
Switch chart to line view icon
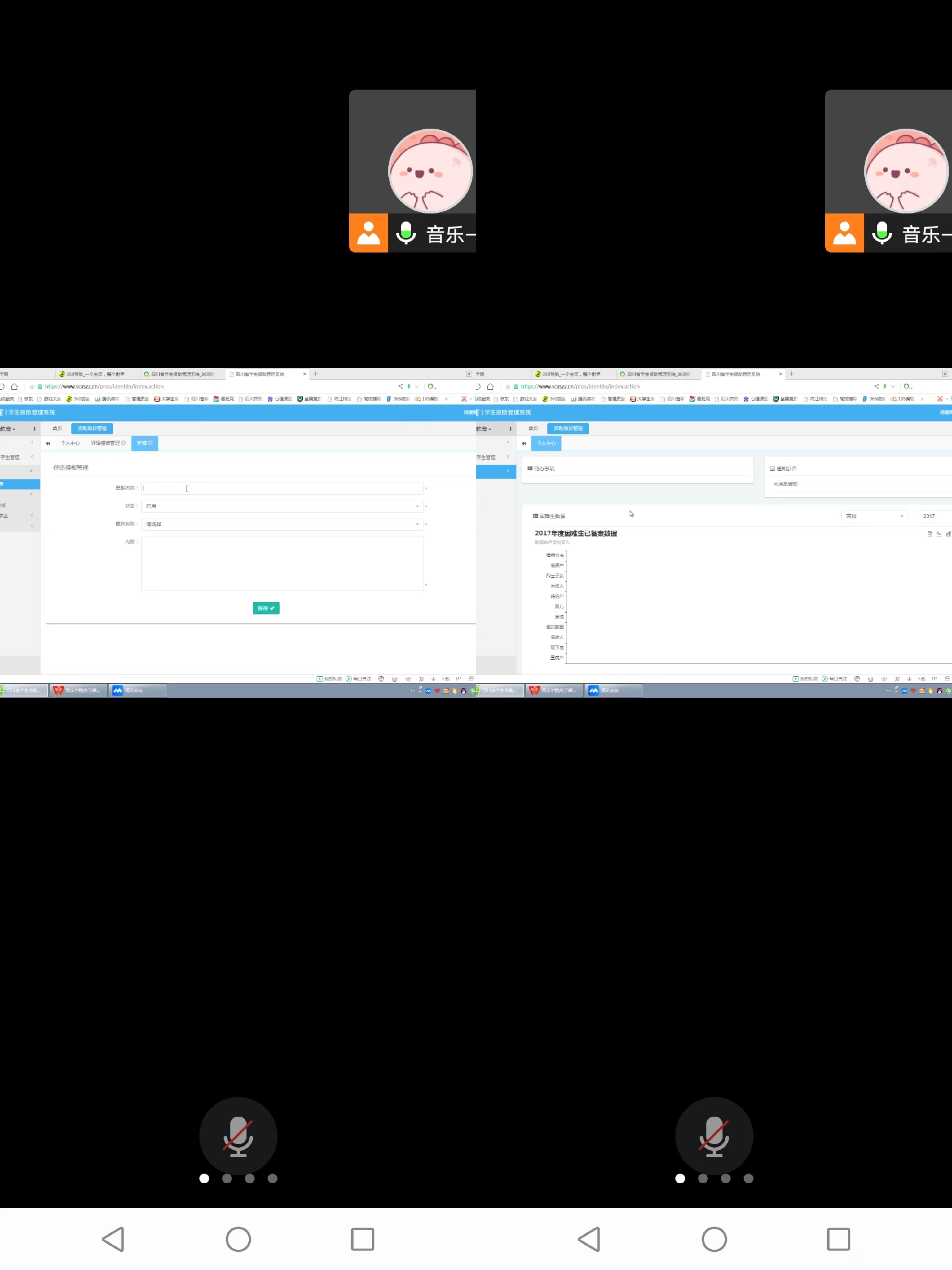pos(939,534)
